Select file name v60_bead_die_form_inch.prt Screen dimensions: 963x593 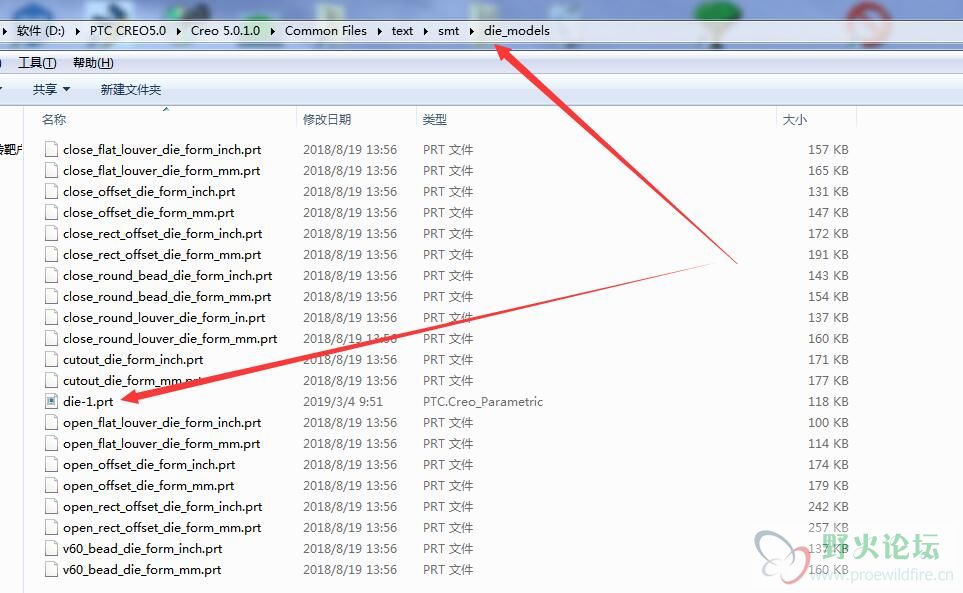click(142, 548)
